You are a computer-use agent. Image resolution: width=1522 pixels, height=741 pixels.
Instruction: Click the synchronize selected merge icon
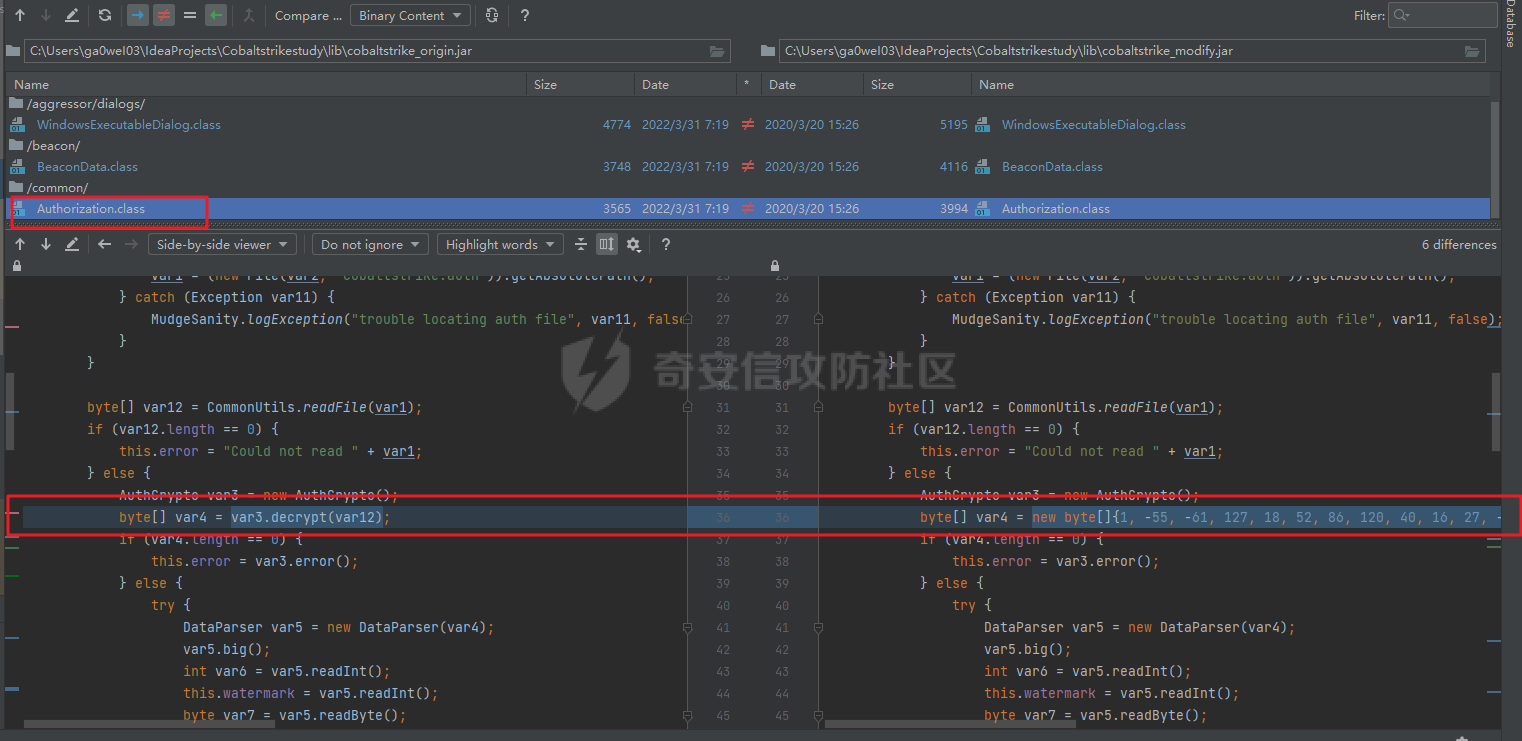pyautogui.click(x=249, y=15)
